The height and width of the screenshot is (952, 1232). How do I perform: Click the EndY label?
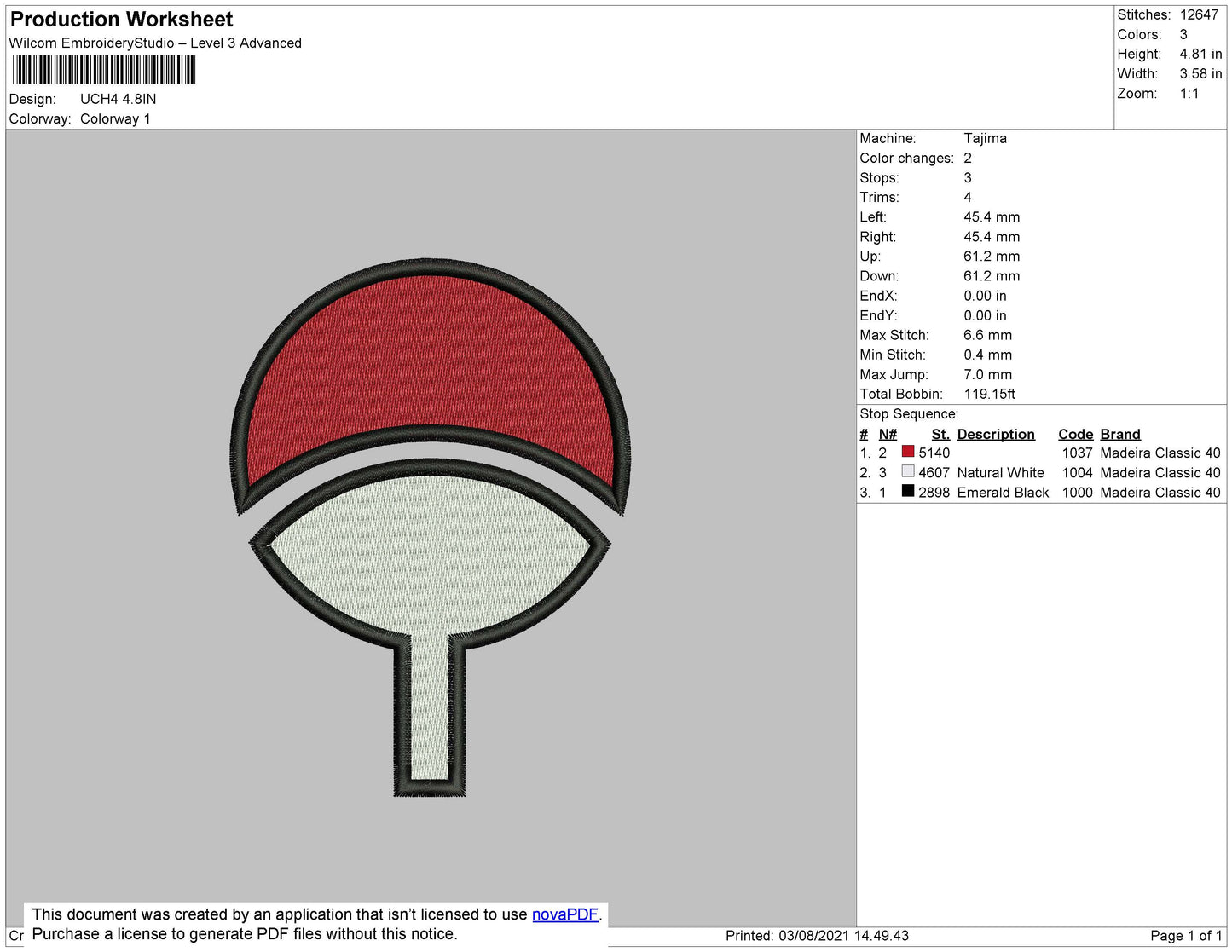878,315
